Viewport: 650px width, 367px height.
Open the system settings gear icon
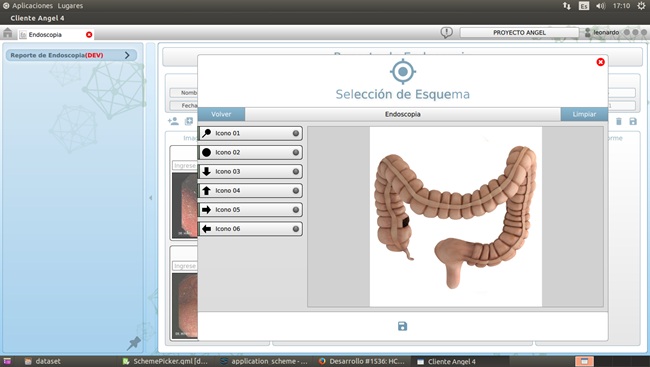click(x=641, y=6)
